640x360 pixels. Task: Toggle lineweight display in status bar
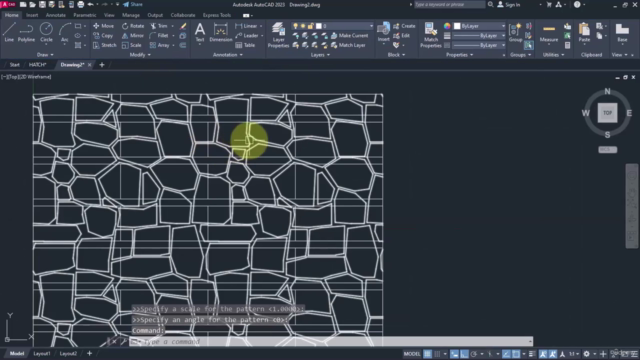532,354
